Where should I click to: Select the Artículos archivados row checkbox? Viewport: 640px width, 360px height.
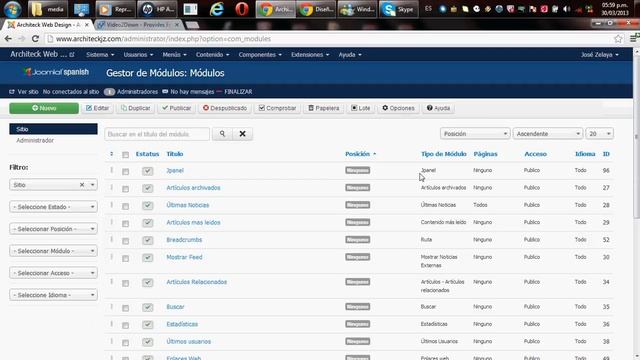125,189
